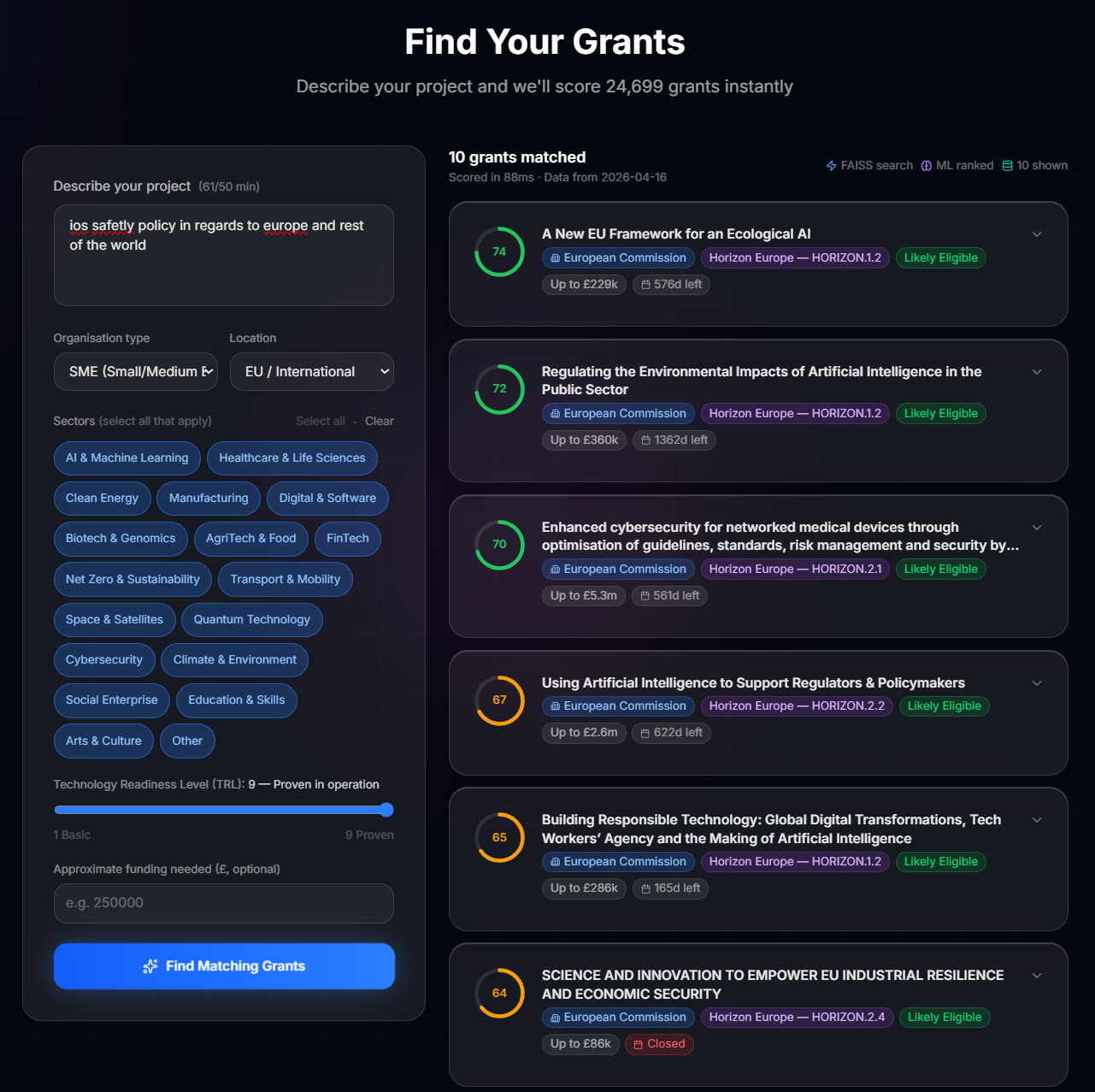Toggle the Cybersecurity sector pill

tap(104, 659)
